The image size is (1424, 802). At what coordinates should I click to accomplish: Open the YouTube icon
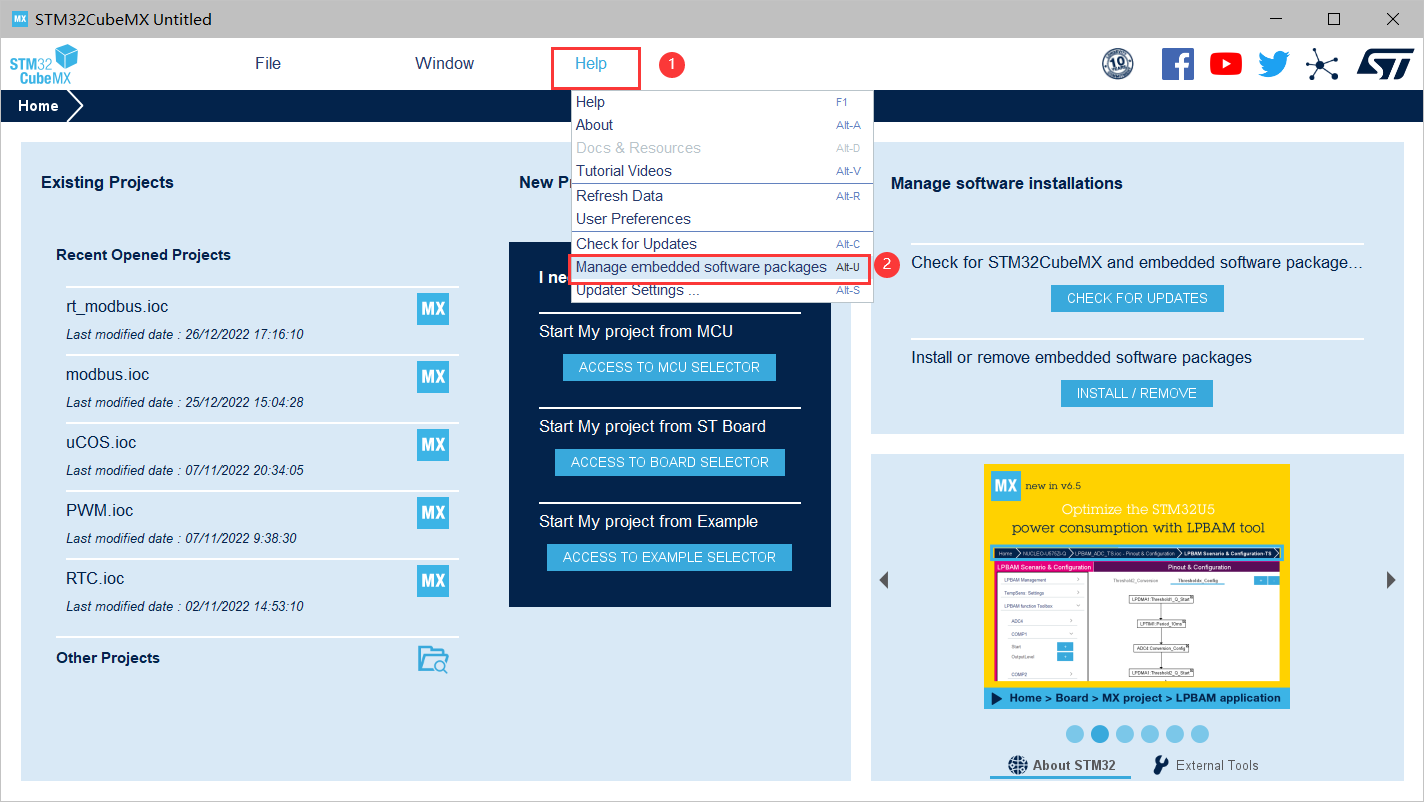click(x=1226, y=64)
